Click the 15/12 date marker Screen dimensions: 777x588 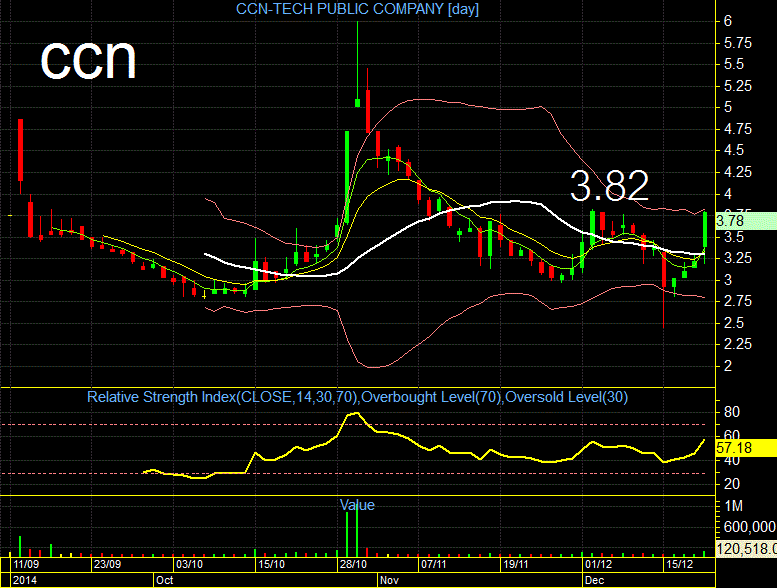click(679, 564)
